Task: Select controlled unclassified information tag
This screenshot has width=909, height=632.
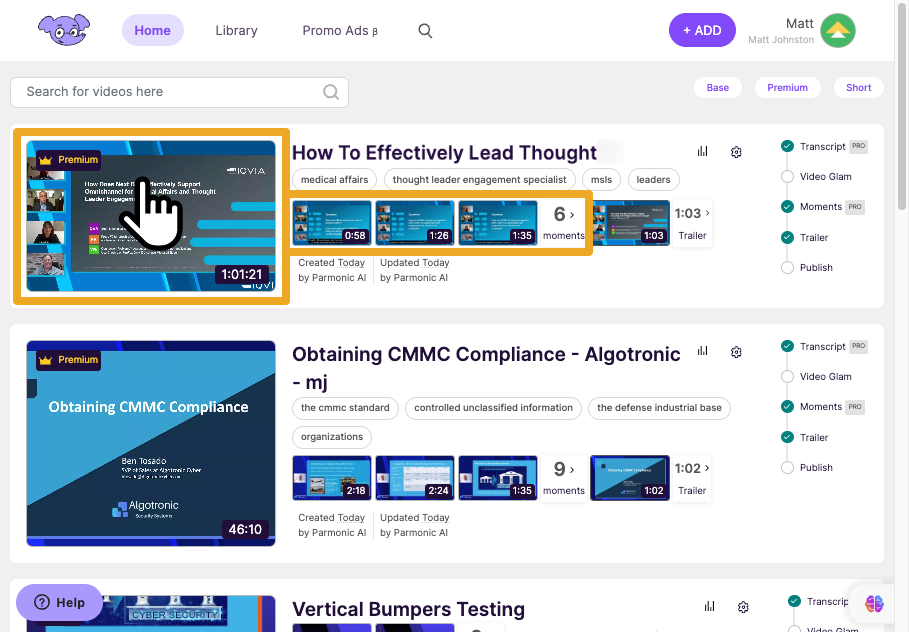Action: coord(493,408)
